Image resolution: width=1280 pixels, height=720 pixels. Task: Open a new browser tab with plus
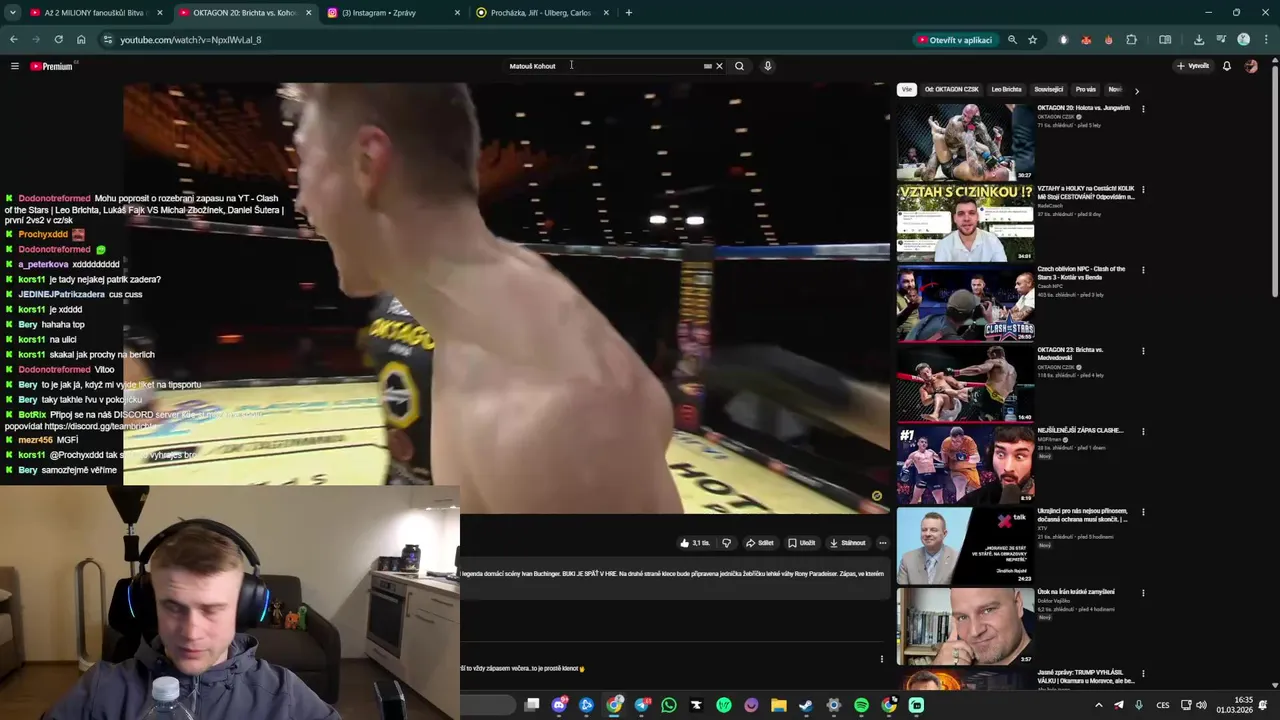tap(628, 13)
